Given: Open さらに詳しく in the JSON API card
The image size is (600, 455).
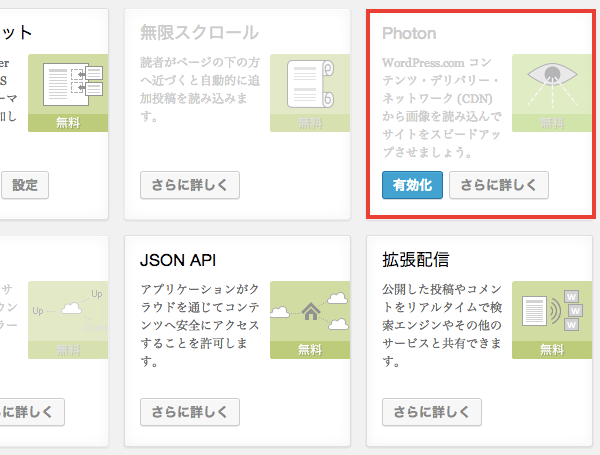Looking at the screenshot, I should point(190,412).
